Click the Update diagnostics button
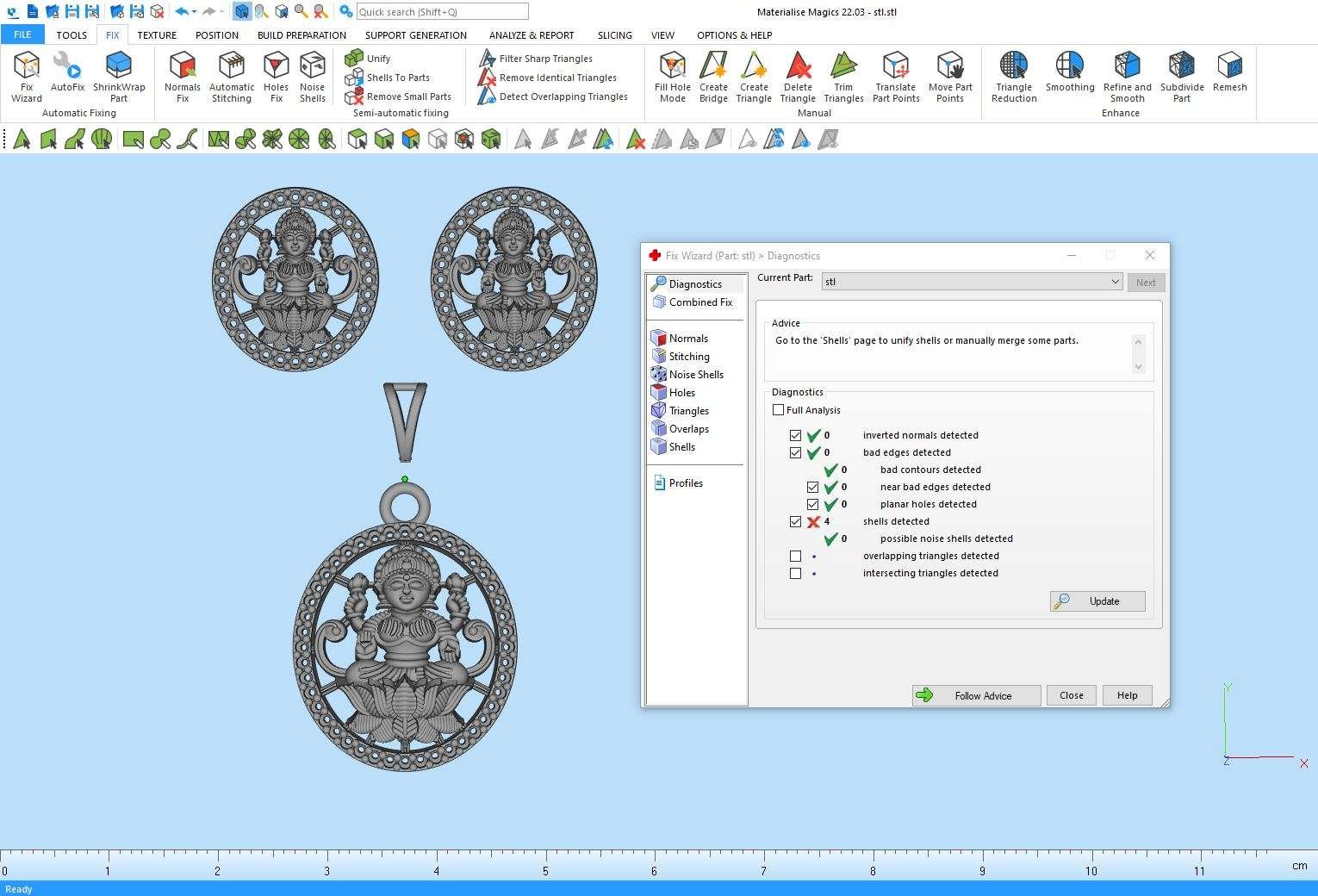 click(x=1097, y=601)
